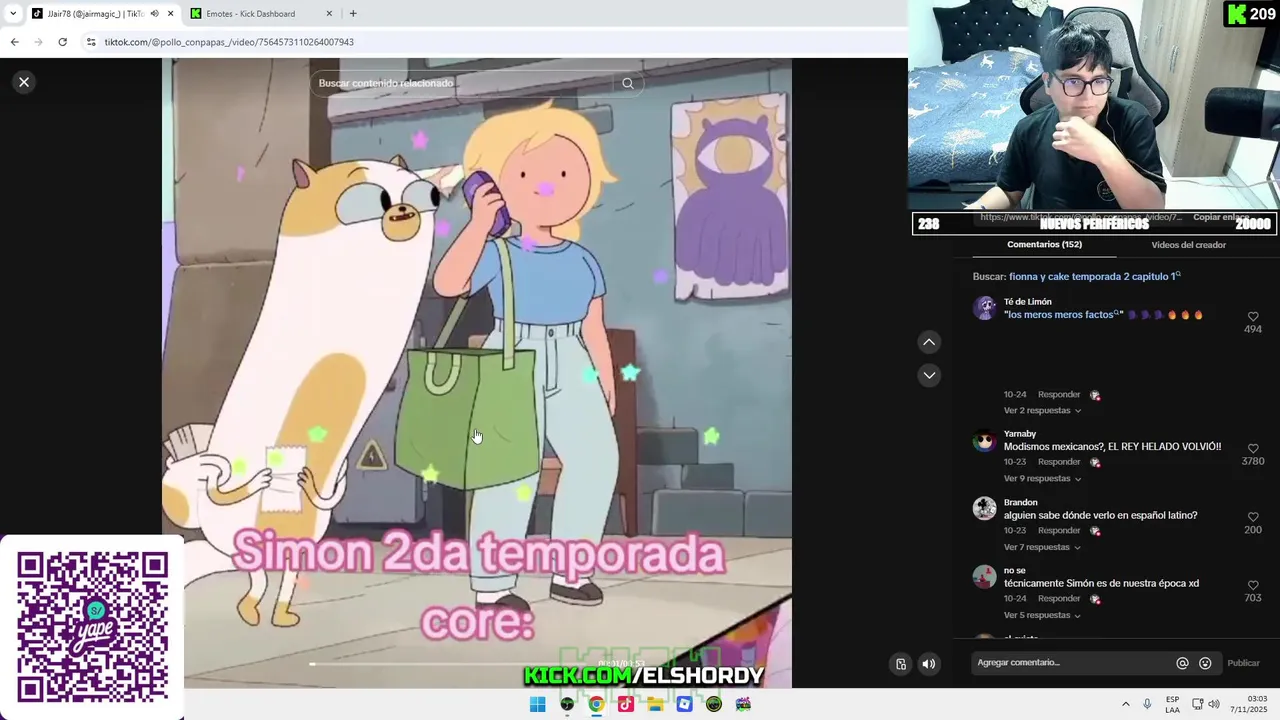The image size is (1280, 720).
Task: Click Responder under Yarnaby's comment
Action: point(1059,462)
